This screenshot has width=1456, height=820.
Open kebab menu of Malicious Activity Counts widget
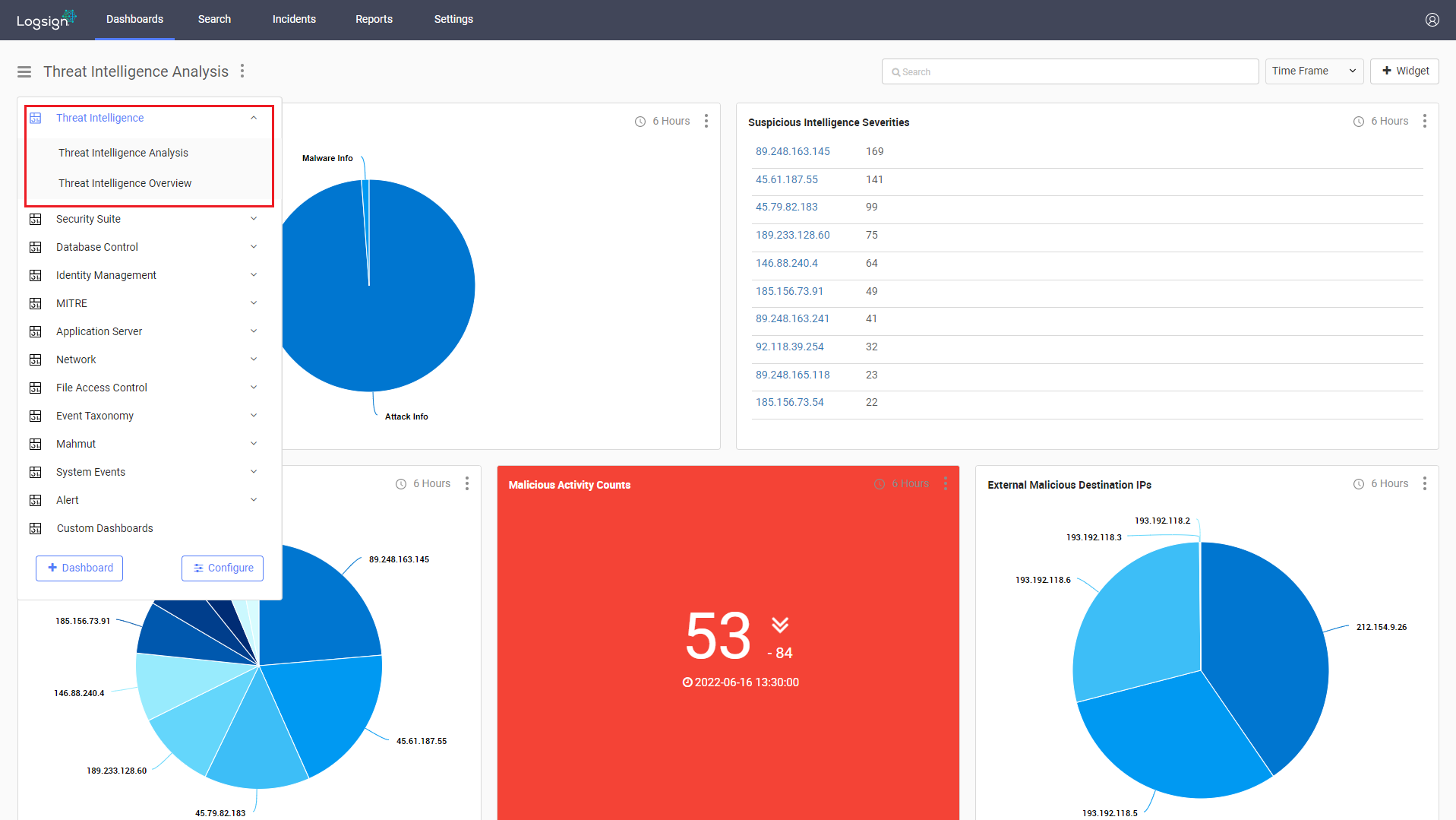tap(945, 483)
